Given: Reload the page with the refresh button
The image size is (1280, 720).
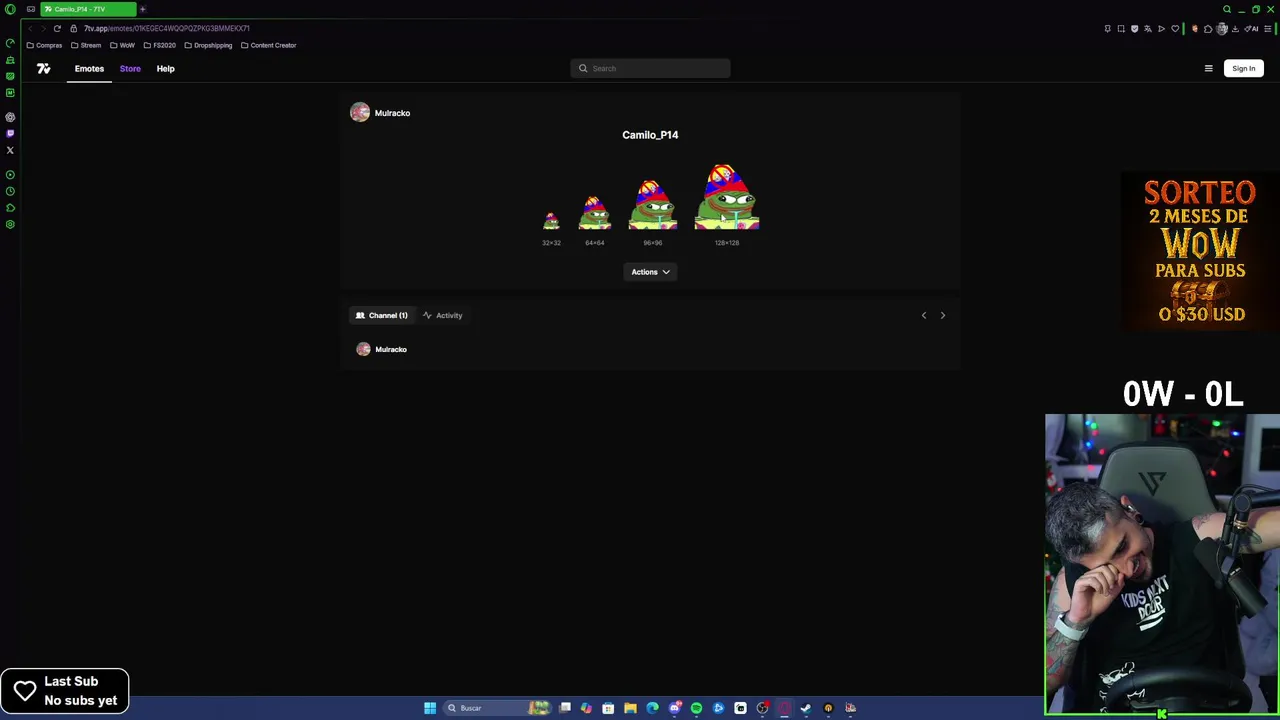Looking at the screenshot, I should (57, 28).
